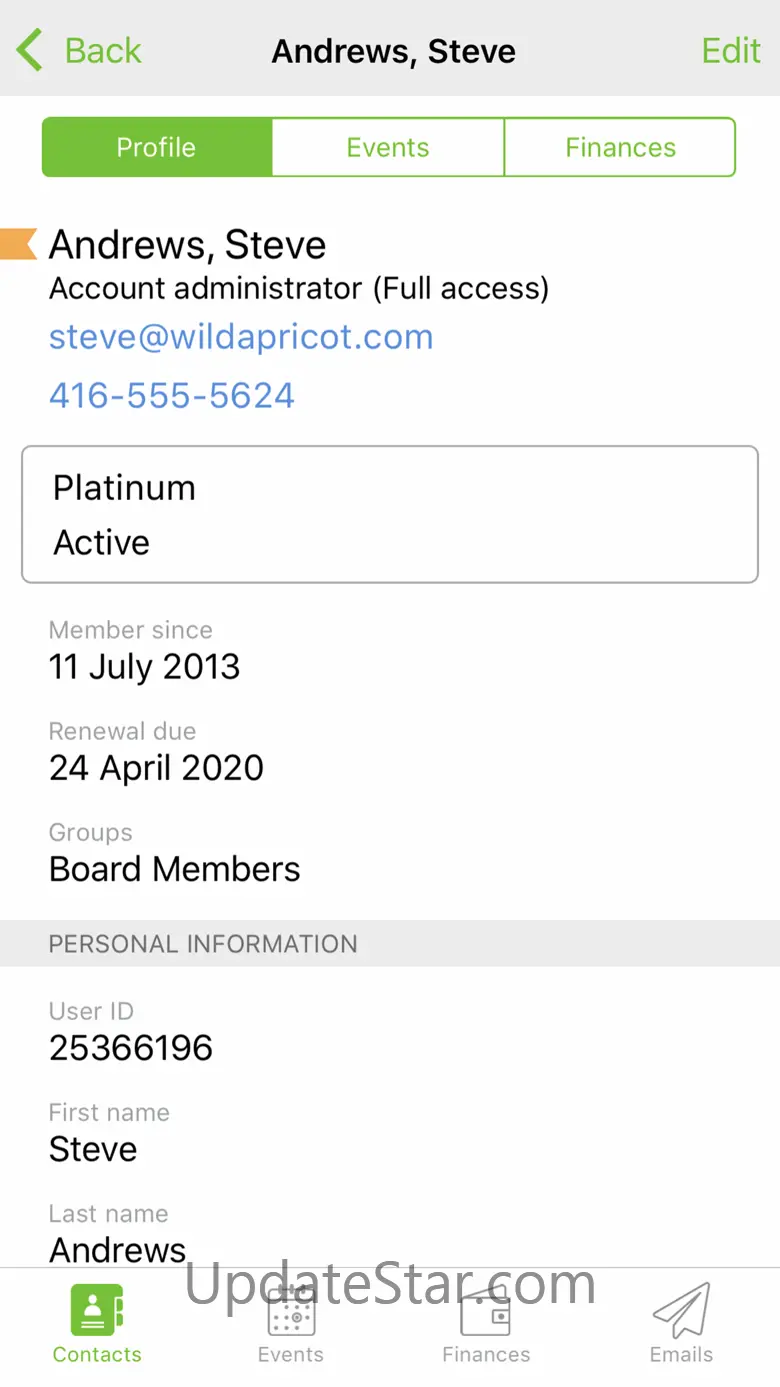Screen dimensions: 780x1387
Task: Switch to the Finances tab at top
Action: 620,148
